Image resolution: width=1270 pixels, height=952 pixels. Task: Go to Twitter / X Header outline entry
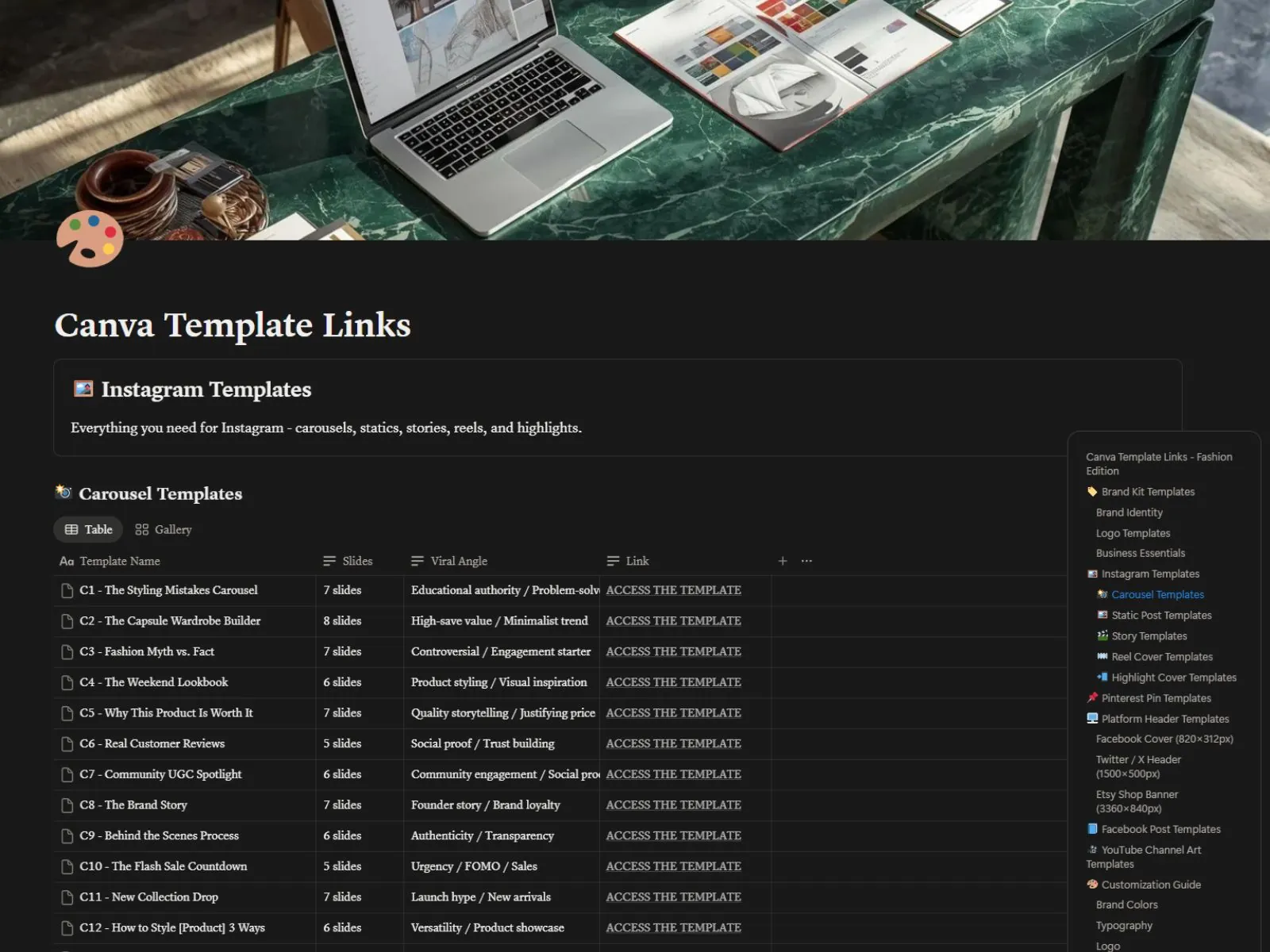[x=1138, y=766]
